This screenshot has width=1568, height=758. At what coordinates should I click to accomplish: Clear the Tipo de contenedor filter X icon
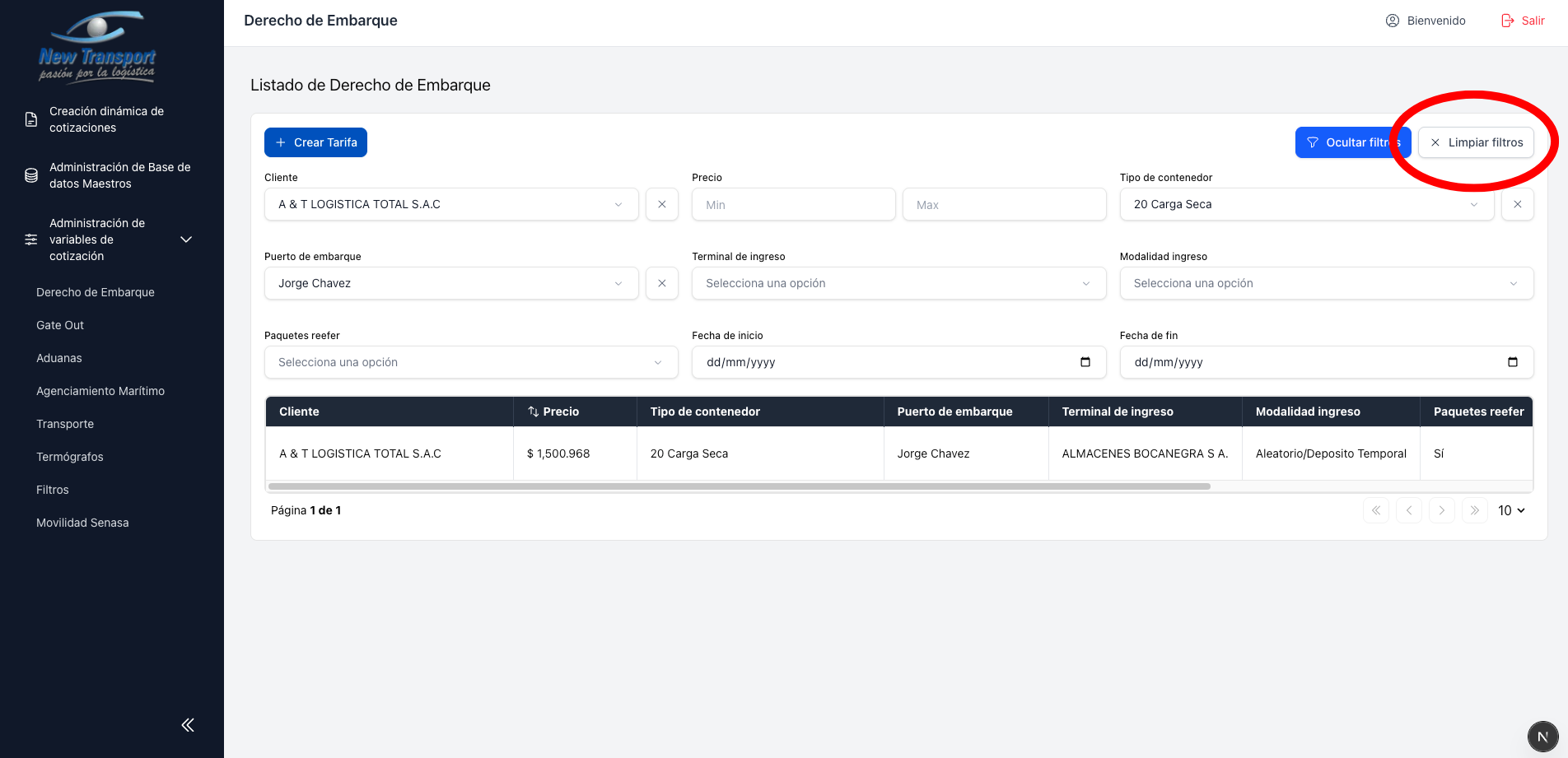coord(1517,204)
